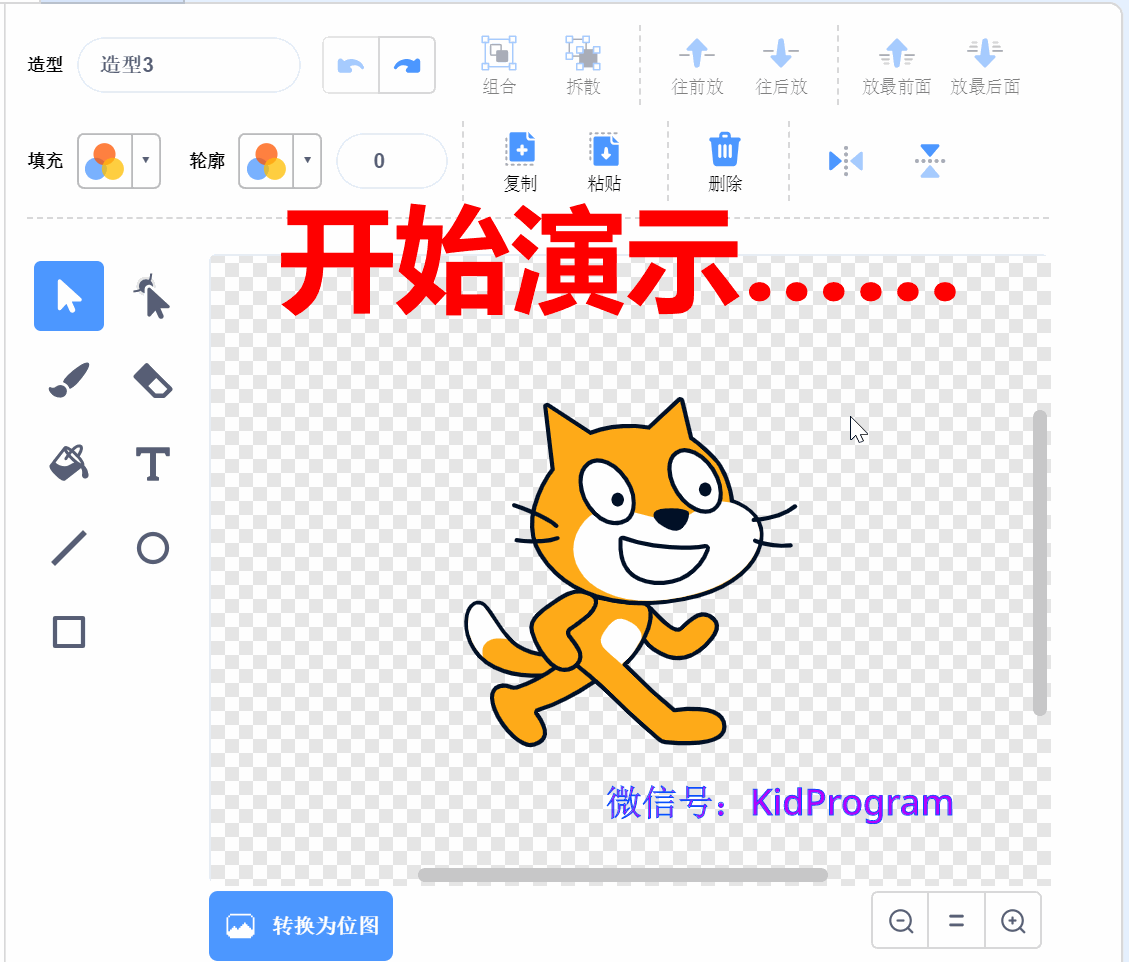Image resolution: width=1129 pixels, height=962 pixels.
Task: Select the Reshape tool
Action: pos(152,296)
